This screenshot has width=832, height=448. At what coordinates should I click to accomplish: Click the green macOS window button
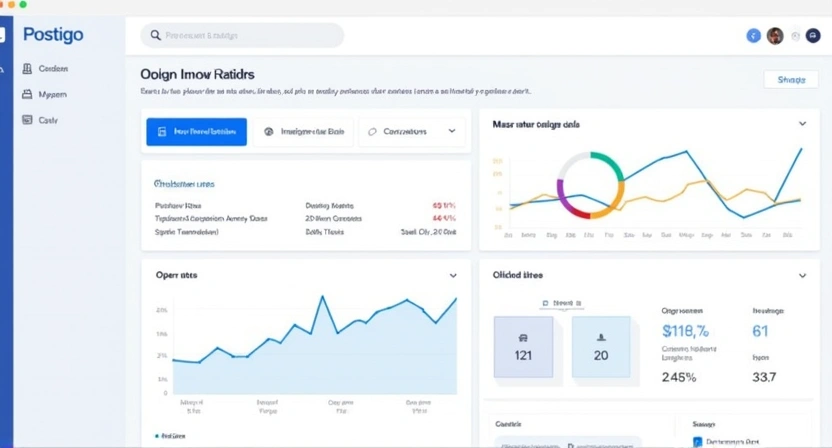[23, 4]
